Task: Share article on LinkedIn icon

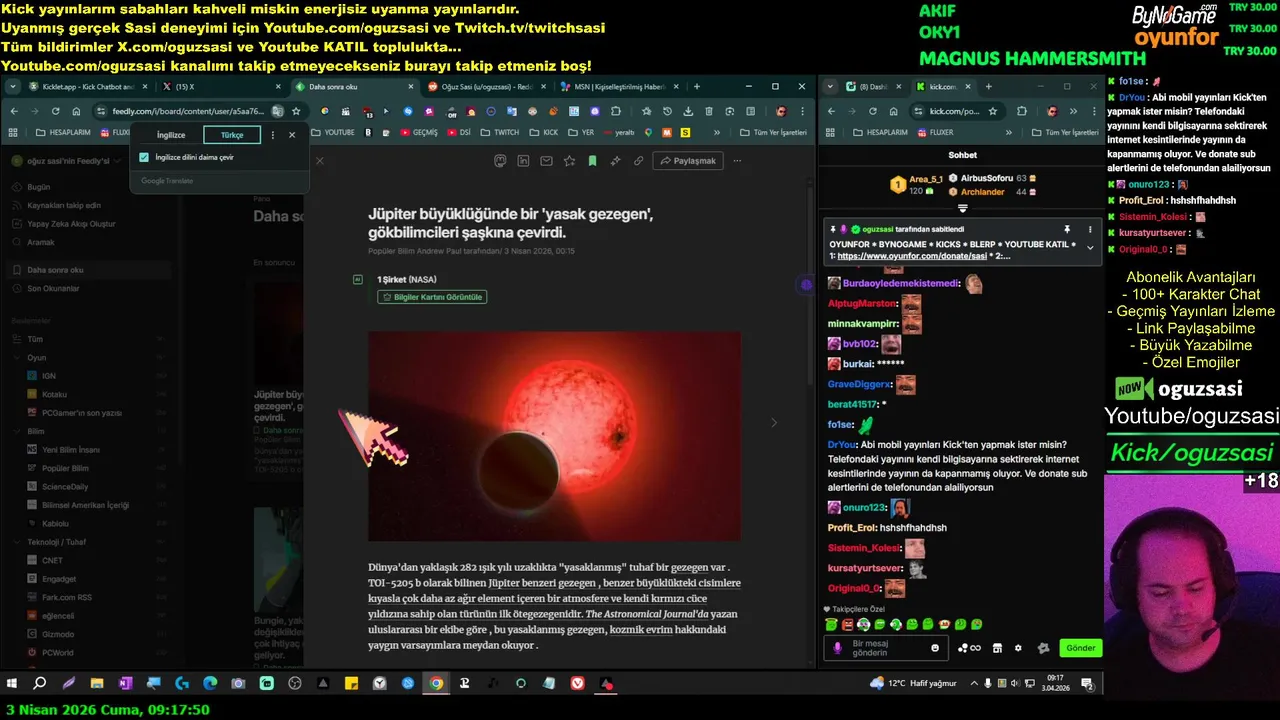Action: 523,161
